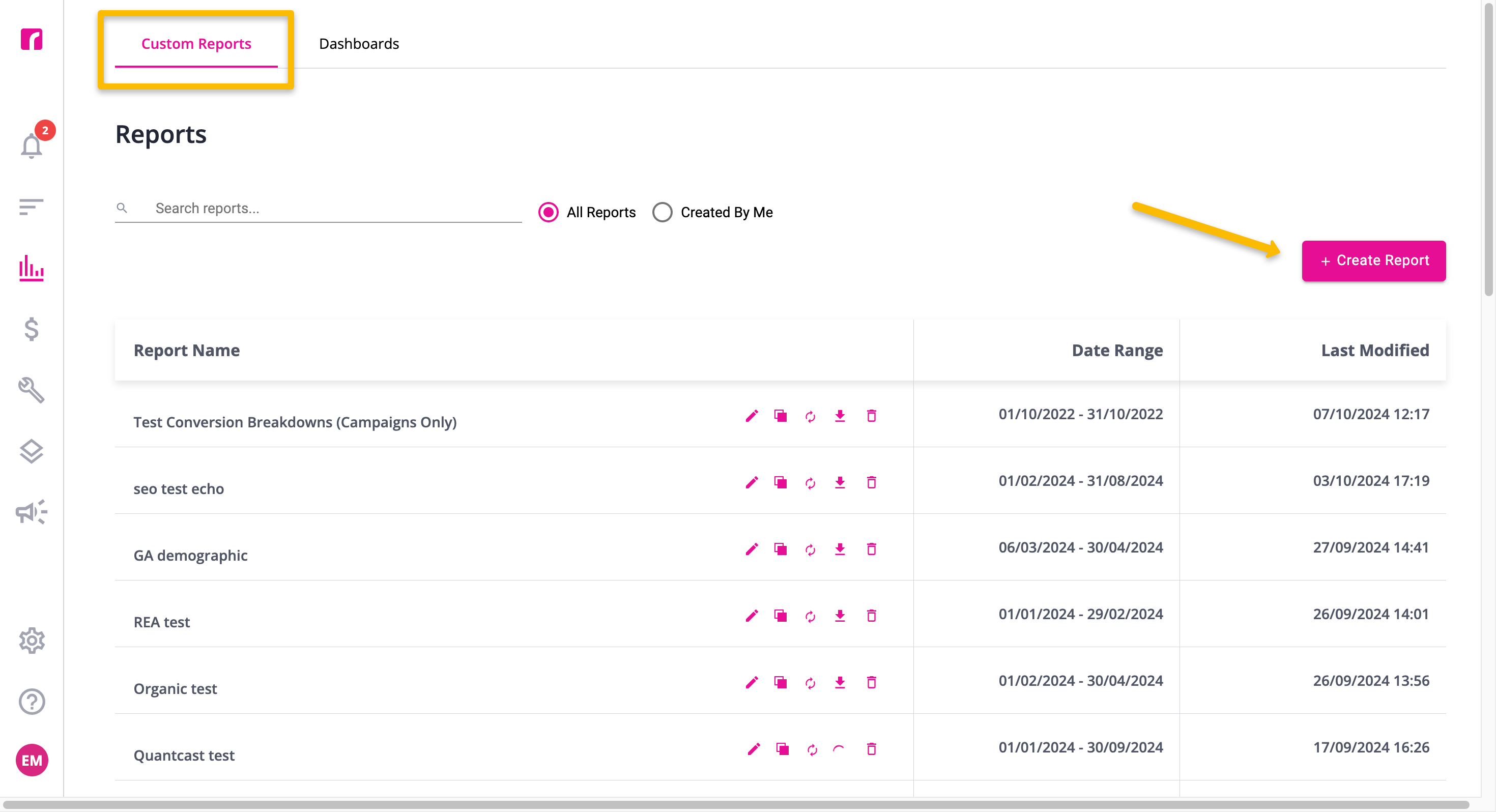Open the layers sidebar icon
The height and width of the screenshot is (812, 1496).
[x=32, y=451]
